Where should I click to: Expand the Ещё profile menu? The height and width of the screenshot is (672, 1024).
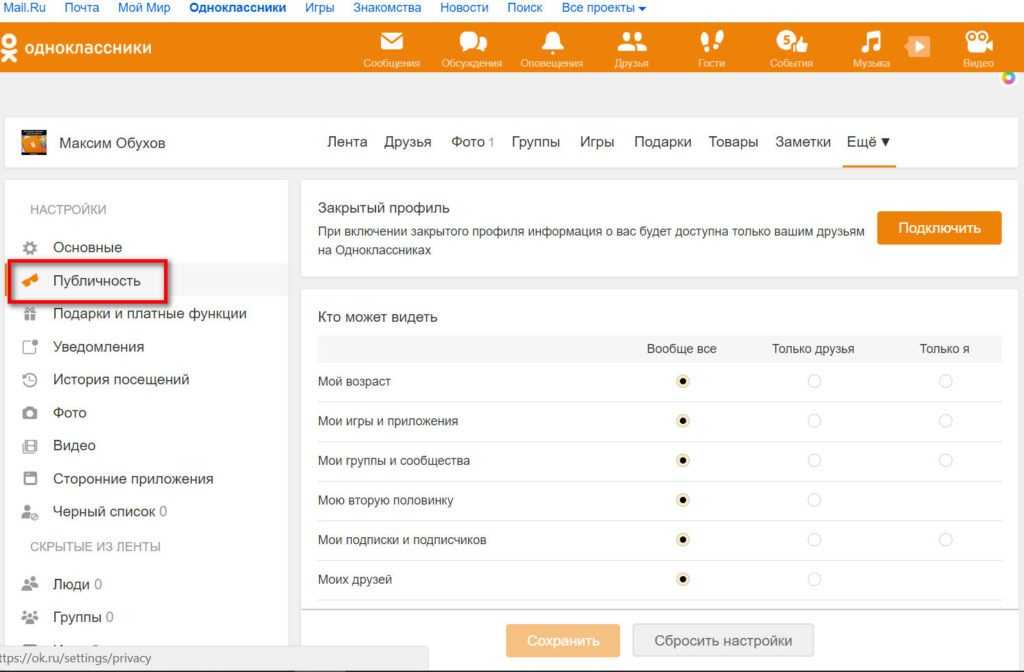(x=868, y=142)
